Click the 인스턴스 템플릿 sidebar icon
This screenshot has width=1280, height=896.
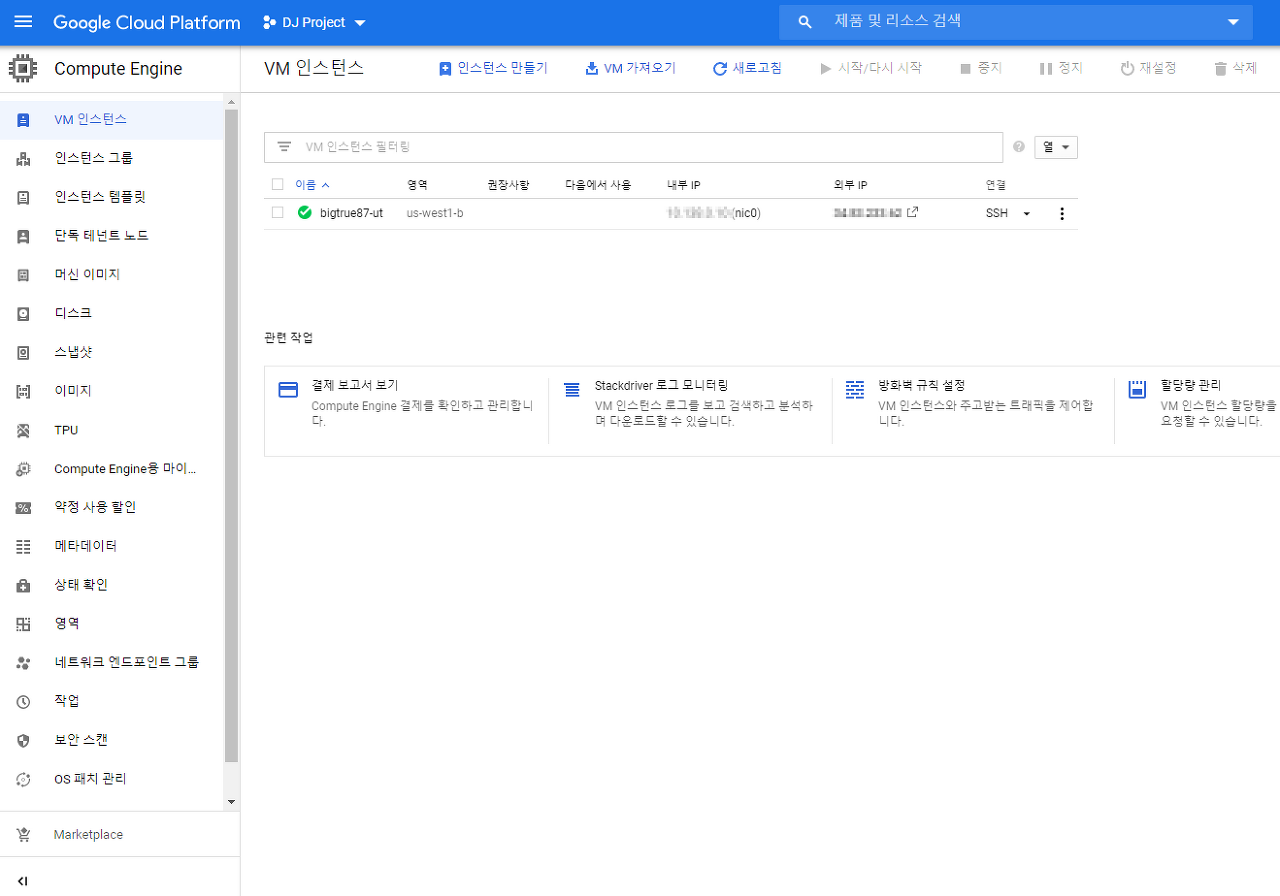[x=23, y=198]
